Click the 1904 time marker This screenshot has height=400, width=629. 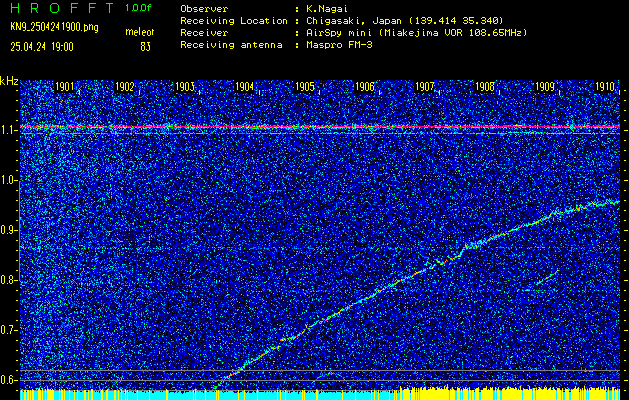click(244, 87)
